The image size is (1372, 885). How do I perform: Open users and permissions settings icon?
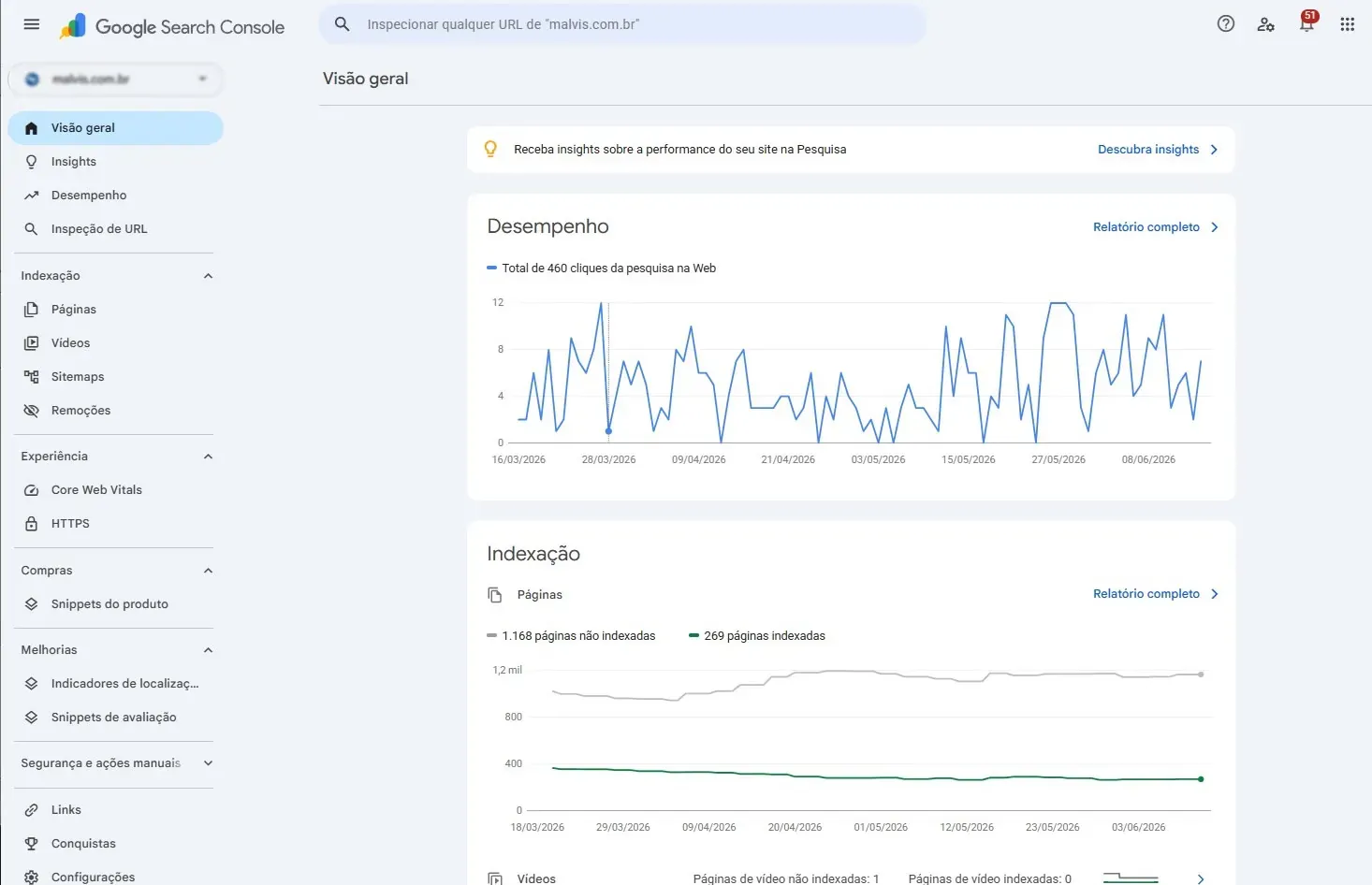[1266, 24]
